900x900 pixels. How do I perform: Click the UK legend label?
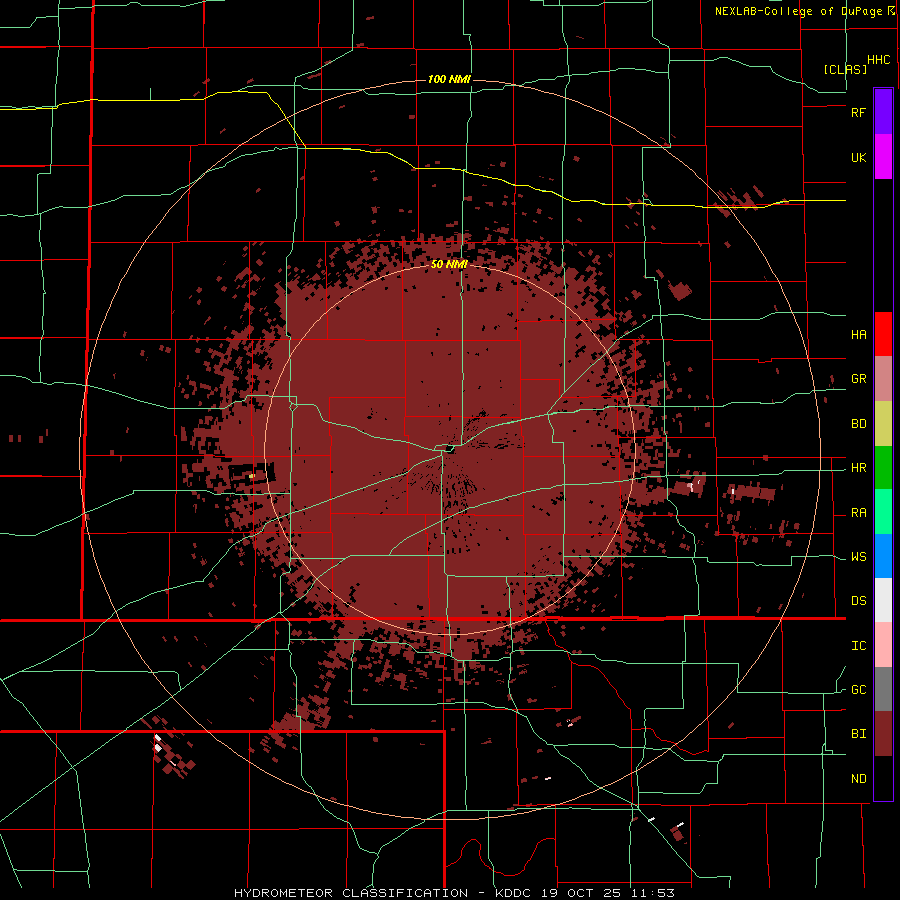coord(858,157)
